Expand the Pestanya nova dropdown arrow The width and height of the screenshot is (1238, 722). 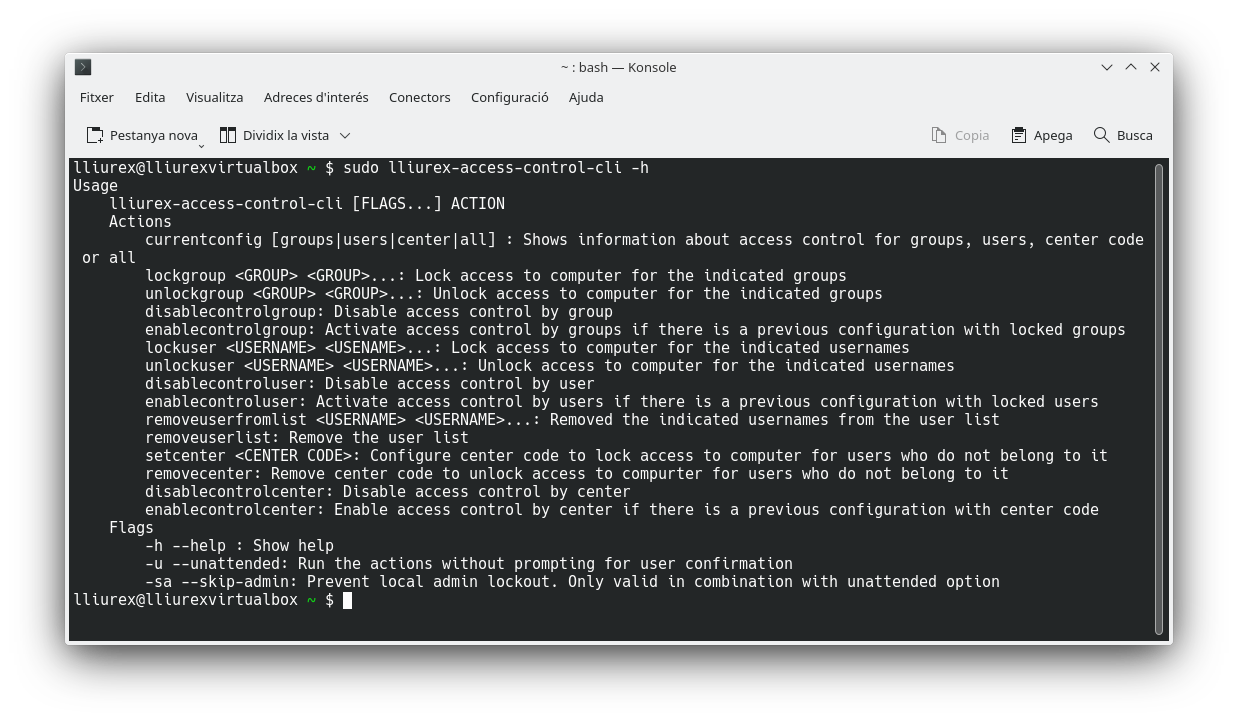coord(201,144)
